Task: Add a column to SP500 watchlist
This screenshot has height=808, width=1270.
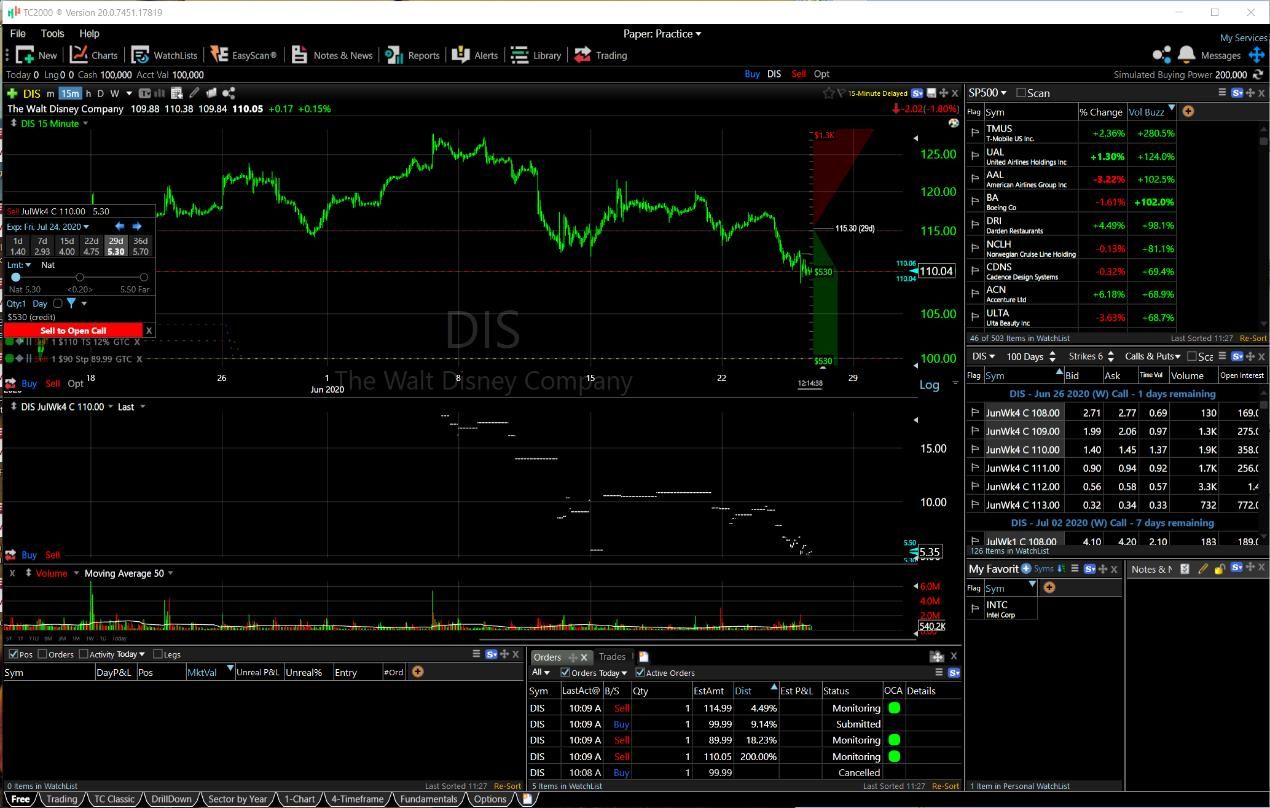Action: click(x=1188, y=112)
